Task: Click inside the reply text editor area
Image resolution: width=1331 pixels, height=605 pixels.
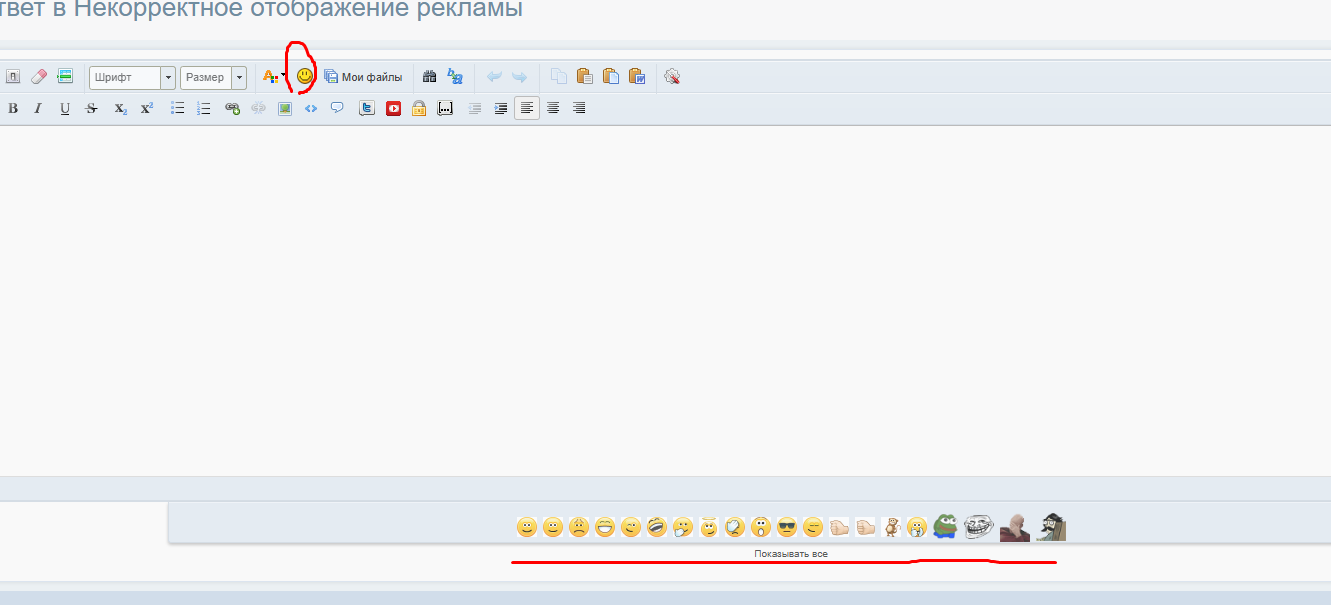Action: coord(665,300)
